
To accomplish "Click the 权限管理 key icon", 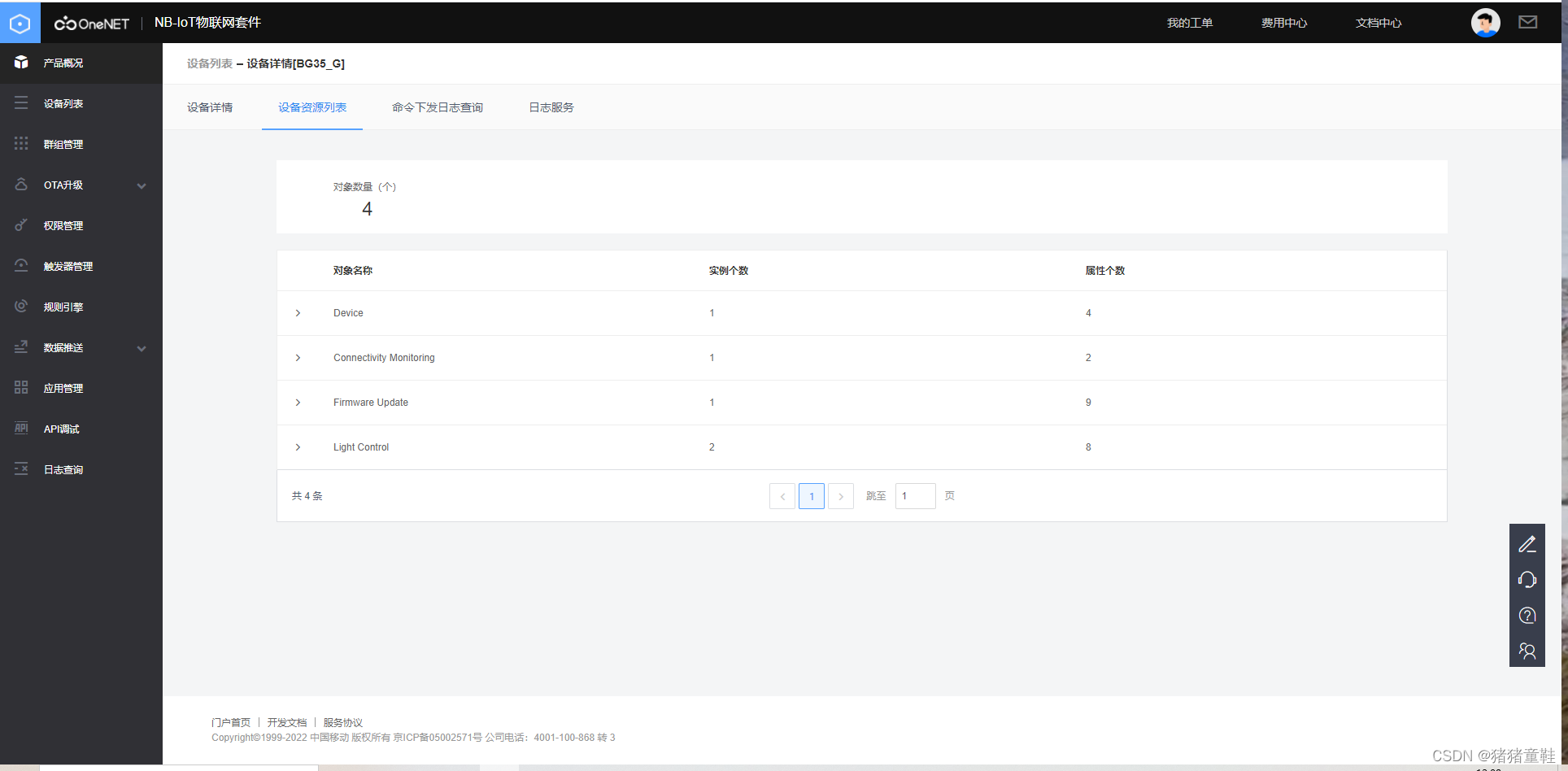I will pos(21,225).
